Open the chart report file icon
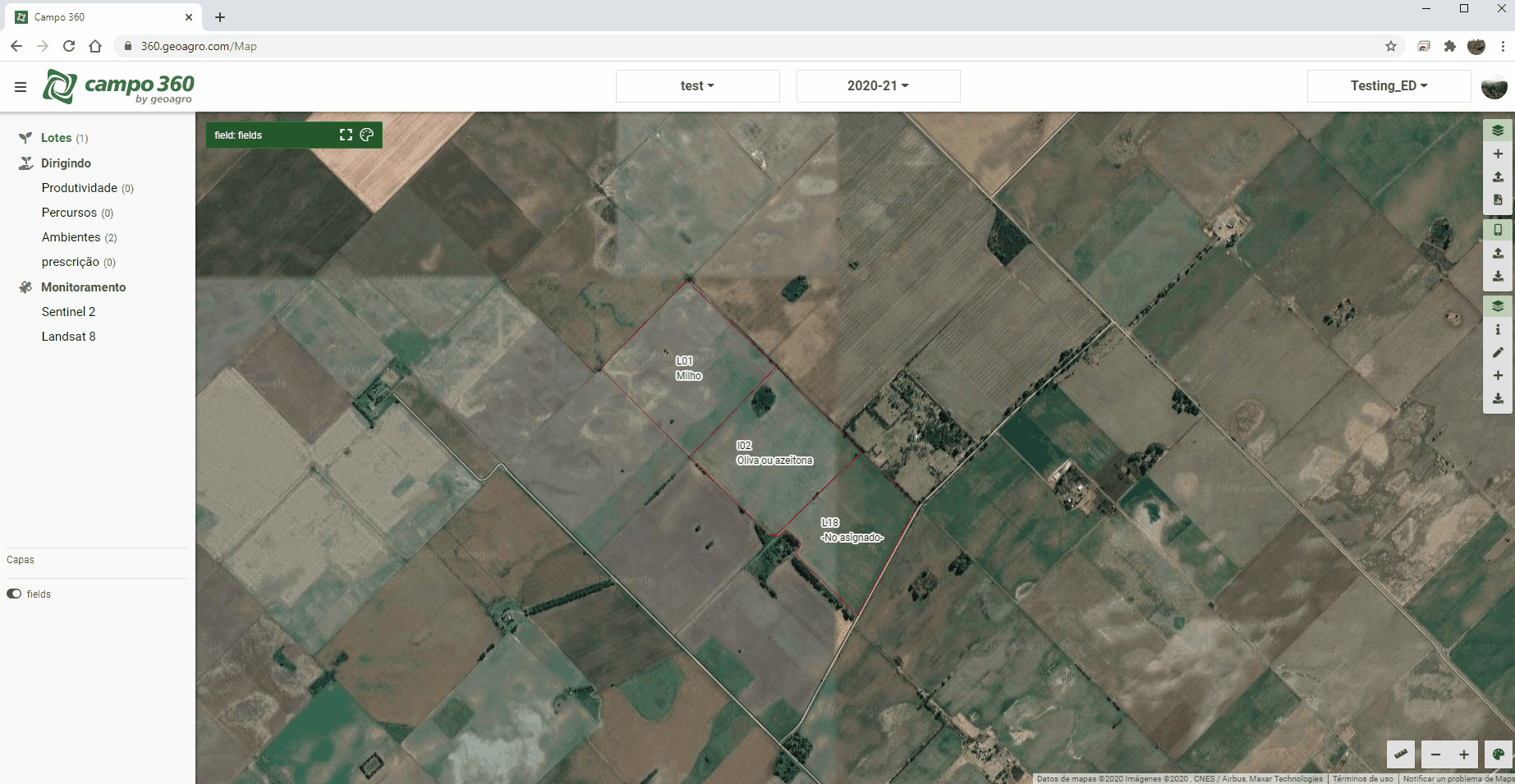 [1498, 199]
